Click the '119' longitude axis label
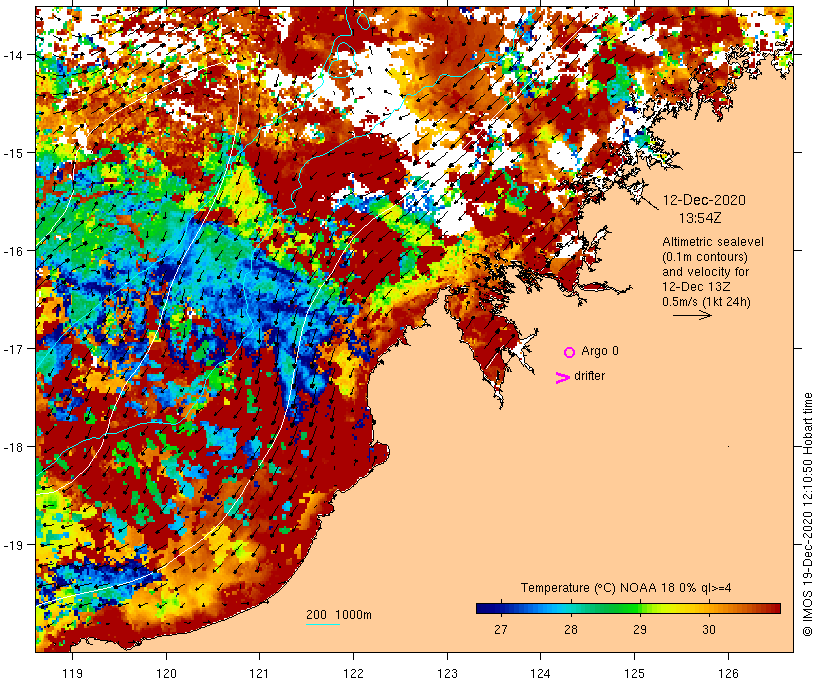This screenshot has height=680, width=820. coord(72,673)
